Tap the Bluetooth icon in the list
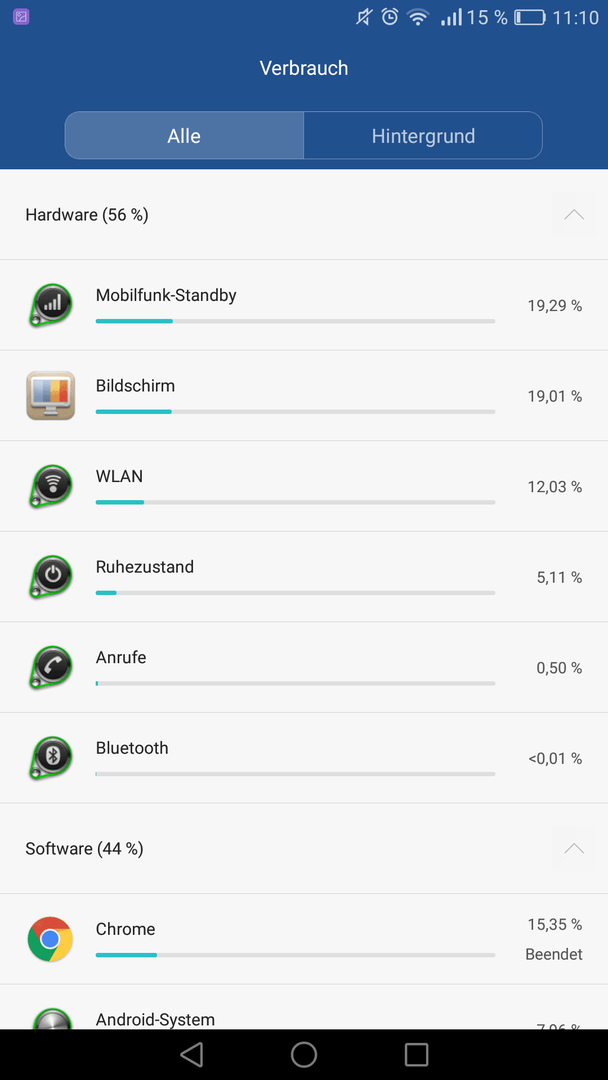The width and height of the screenshot is (608, 1080). pyautogui.click(x=50, y=758)
